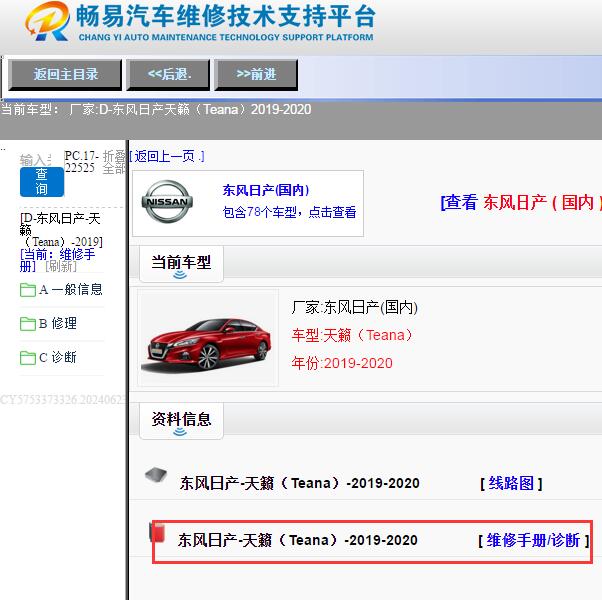Click the D-东风日产-天籁 sidebar heading

[61, 230]
